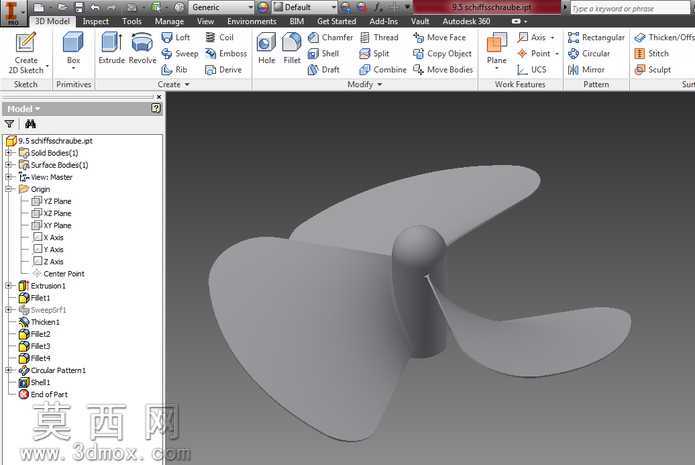
Task: Select the Coil tool
Action: click(219, 38)
